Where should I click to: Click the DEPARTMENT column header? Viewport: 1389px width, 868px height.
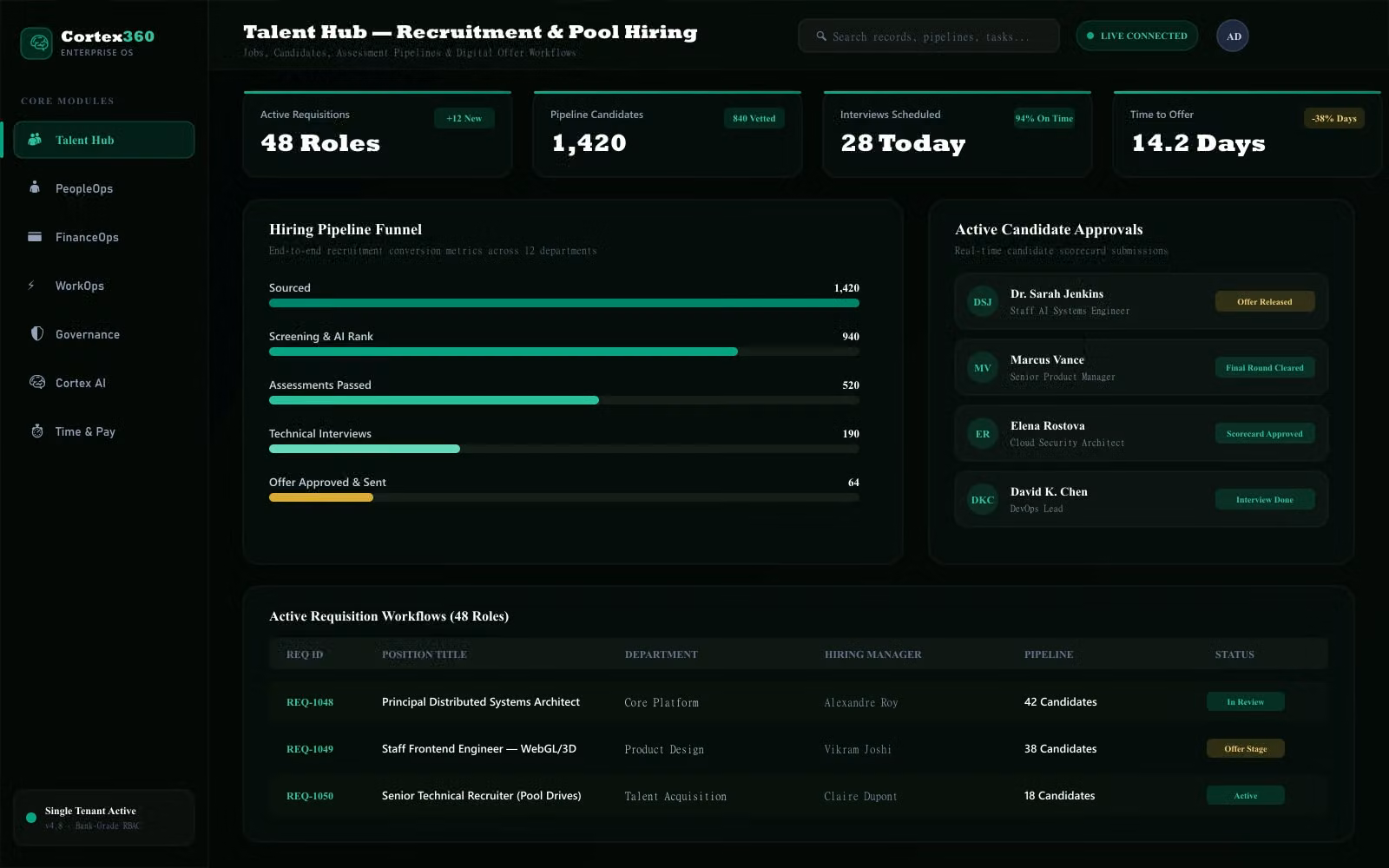[x=662, y=654]
